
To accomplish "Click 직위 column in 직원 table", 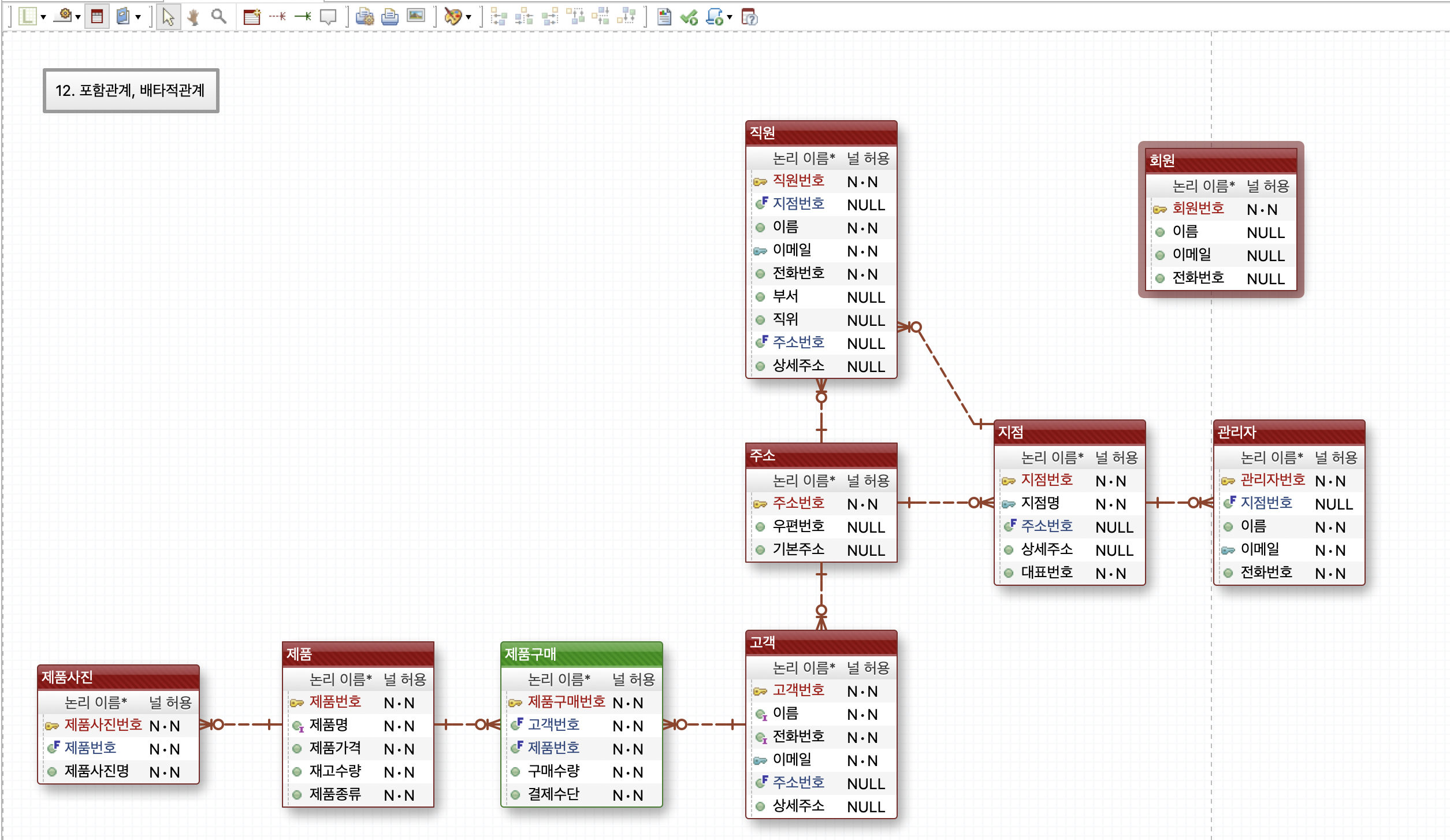I will (x=821, y=320).
